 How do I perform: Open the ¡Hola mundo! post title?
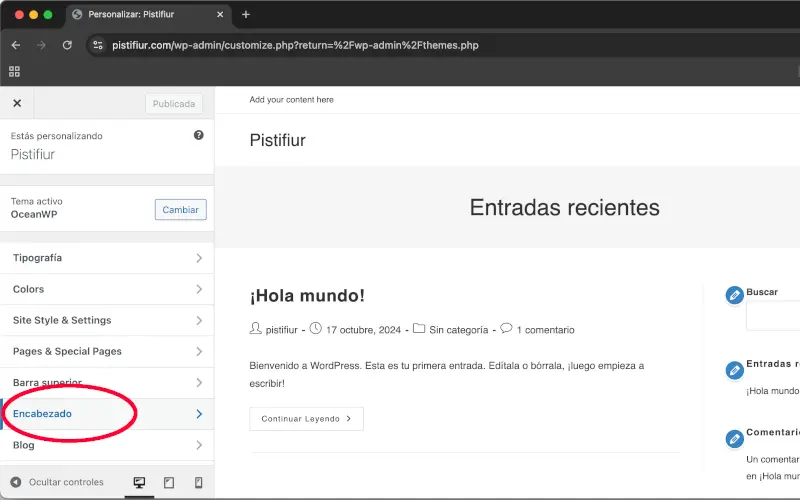coord(307,295)
